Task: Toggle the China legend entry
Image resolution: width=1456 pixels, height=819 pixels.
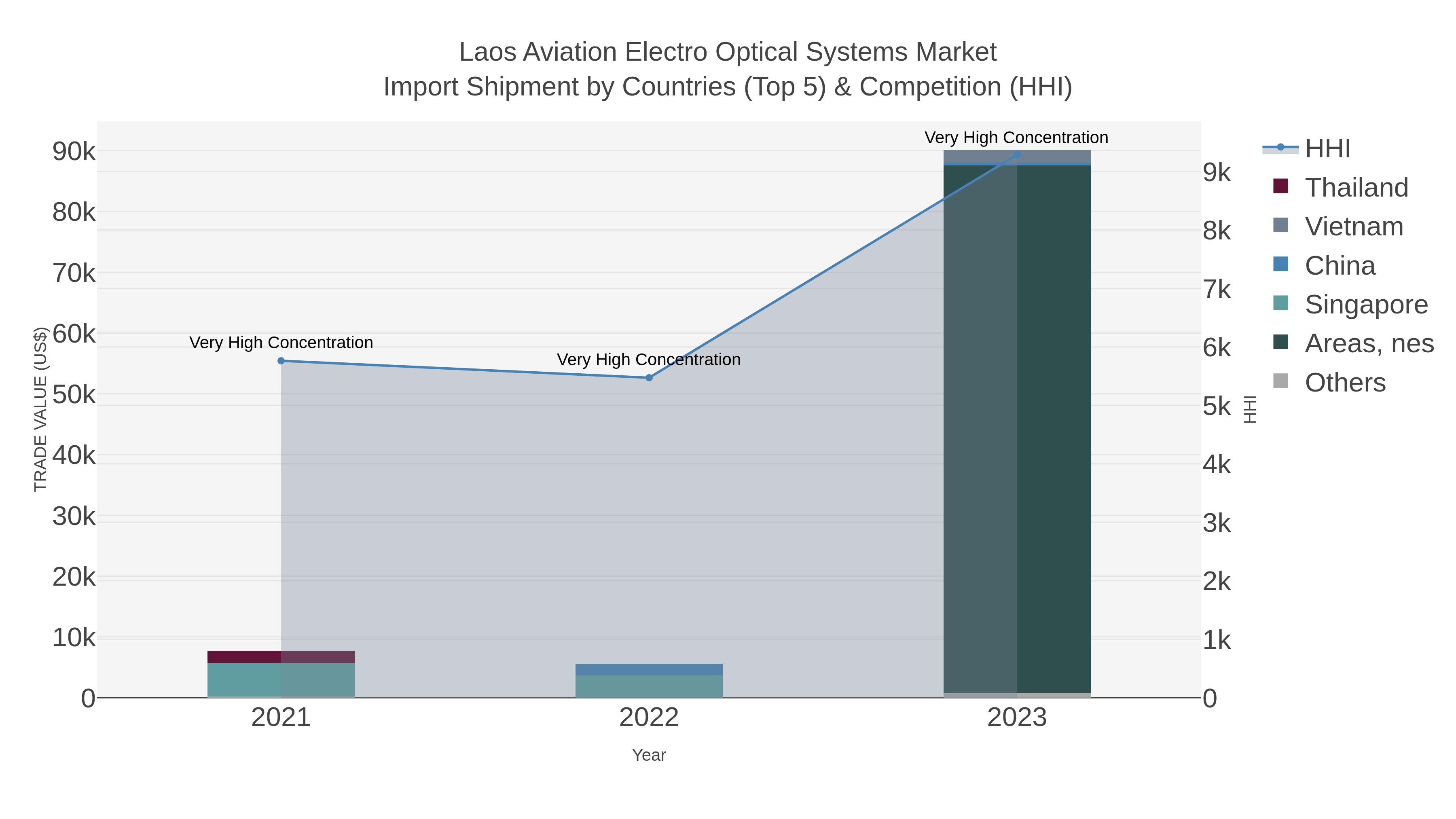Action: [x=1324, y=266]
